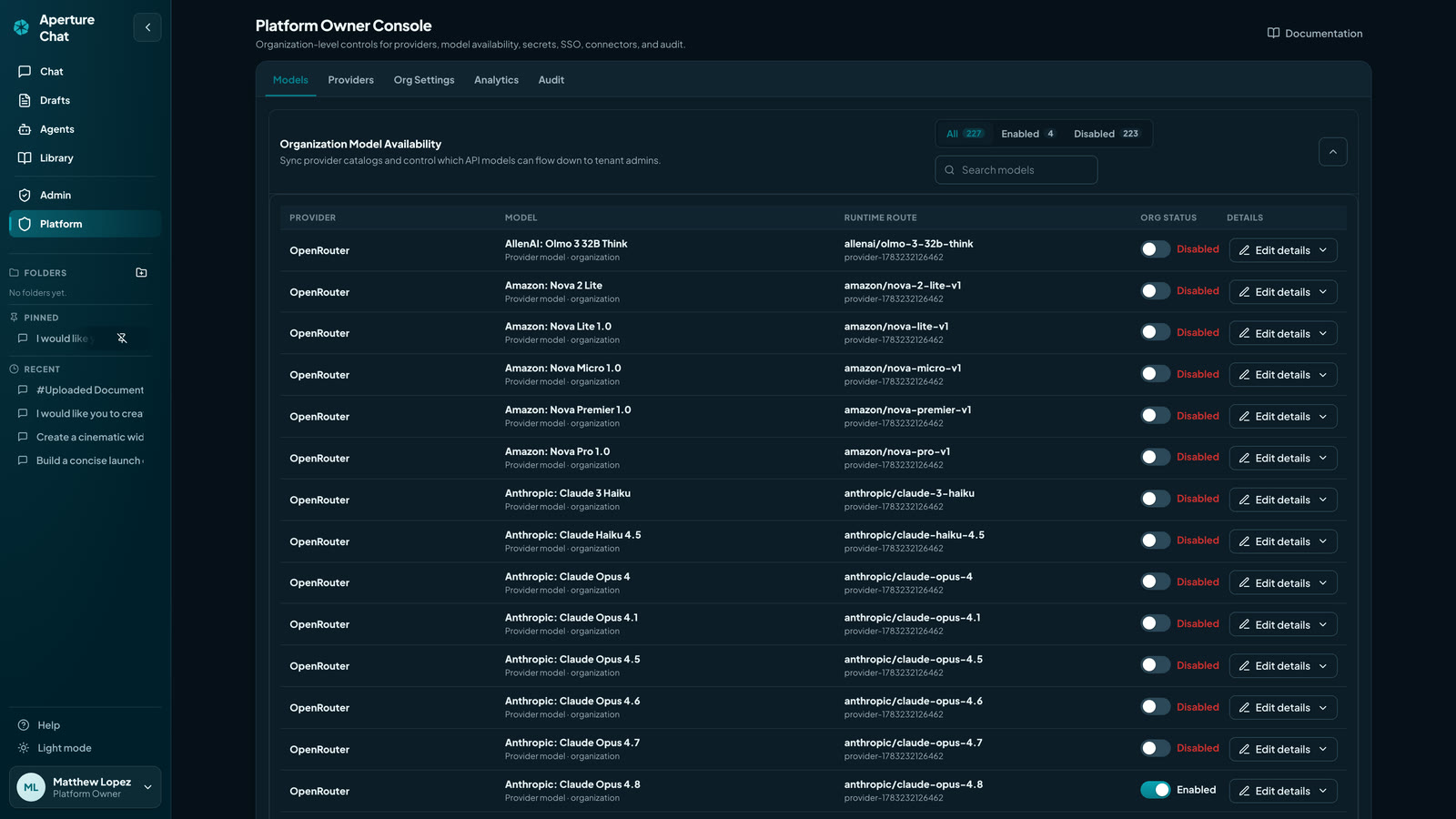This screenshot has width=1456, height=819.
Task: Expand Edit details dropdown for Claude Opus 4.6
Action: click(1323, 708)
